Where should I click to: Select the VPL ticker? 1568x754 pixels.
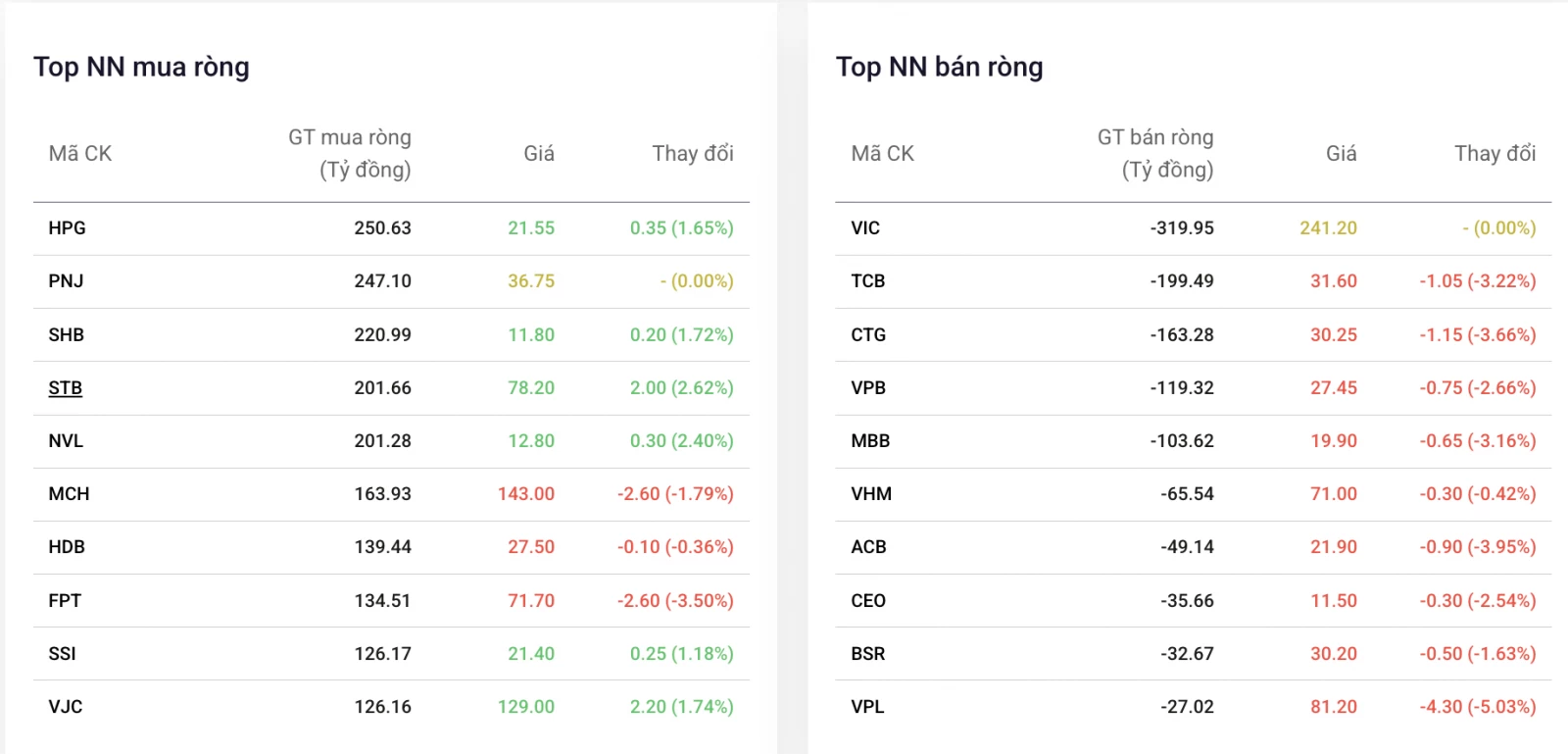[867, 707]
